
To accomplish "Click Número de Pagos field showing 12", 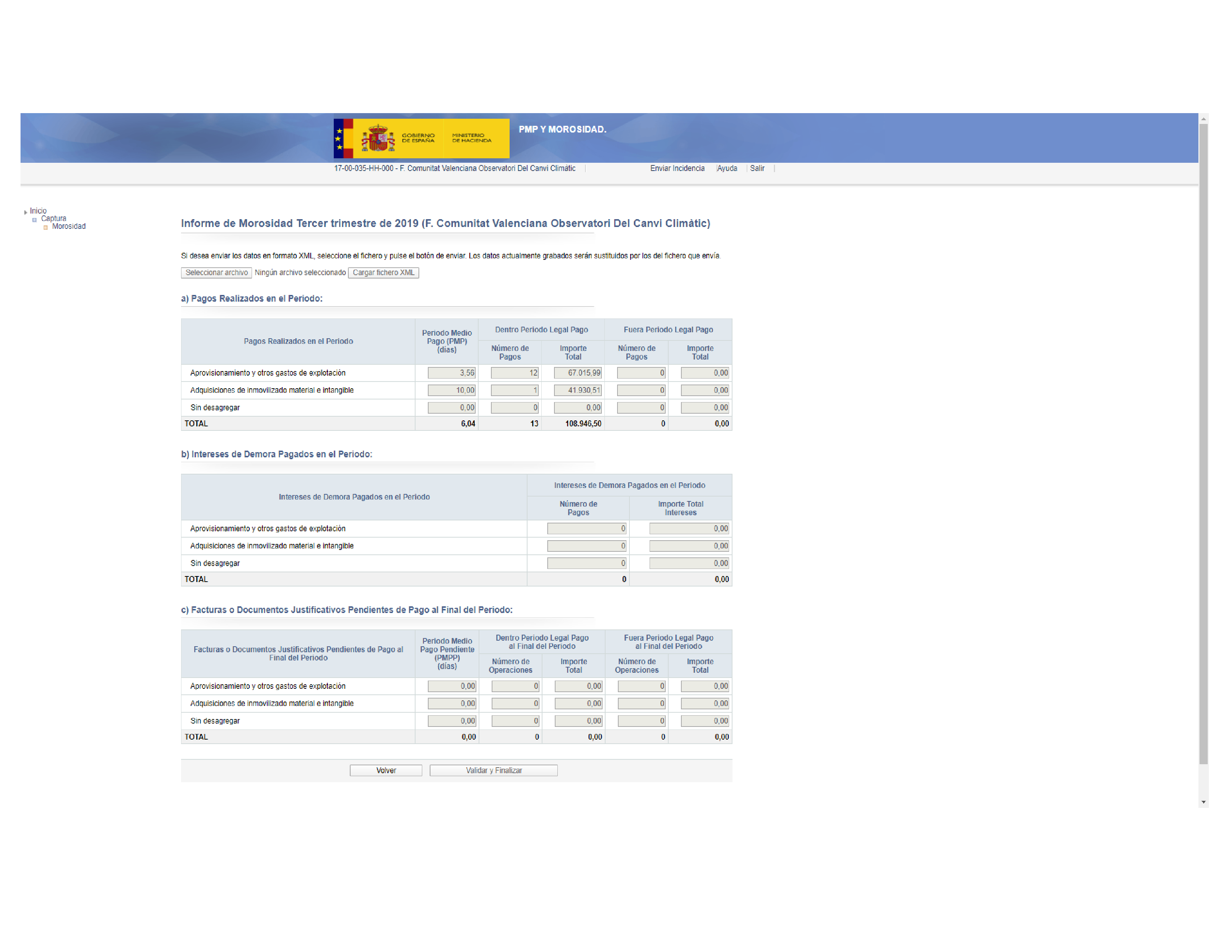I will pos(514,373).
